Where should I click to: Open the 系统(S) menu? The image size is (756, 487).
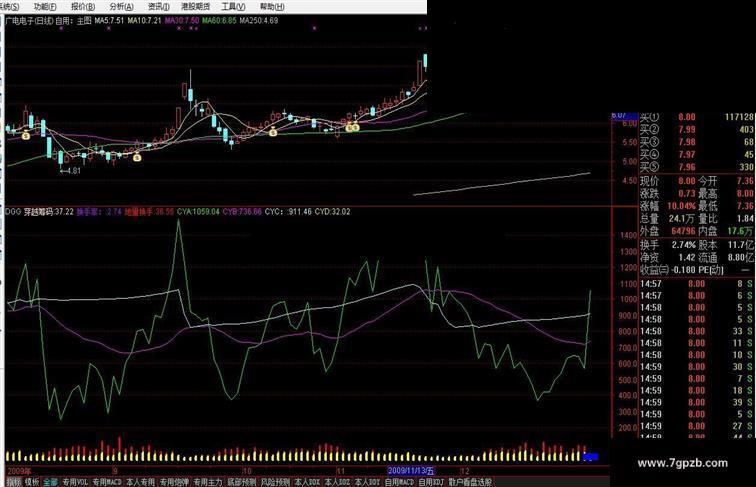click(x=10, y=7)
